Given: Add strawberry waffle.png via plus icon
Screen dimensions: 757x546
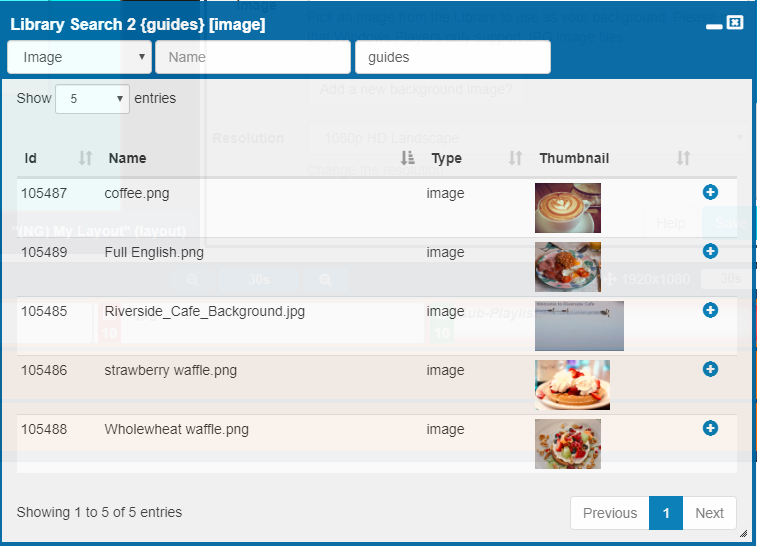Looking at the screenshot, I should click(710, 369).
